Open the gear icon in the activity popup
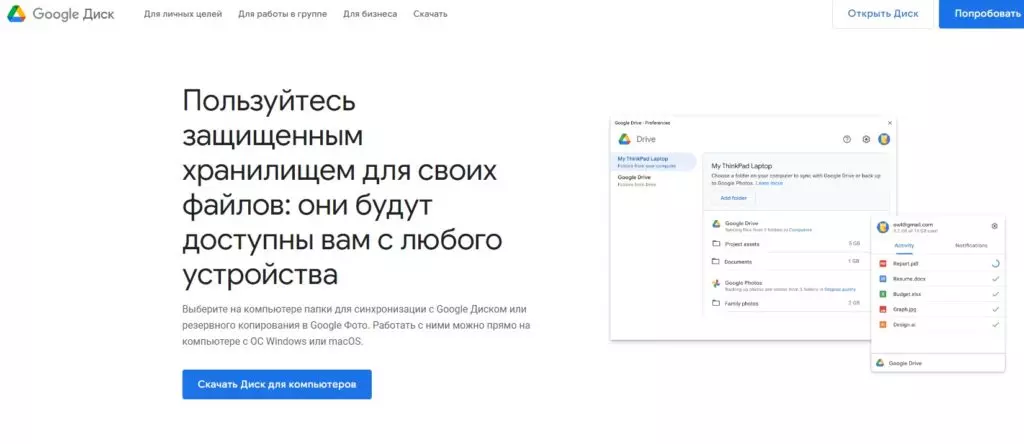1024x444 pixels. (995, 226)
